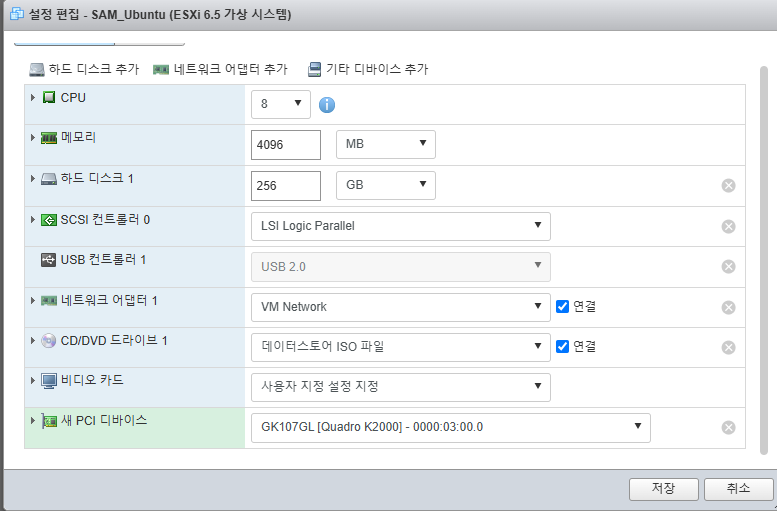The width and height of the screenshot is (777, 511).
Task: Click the SCSI 컨트롤러 0 label
Action: [105, 220]
